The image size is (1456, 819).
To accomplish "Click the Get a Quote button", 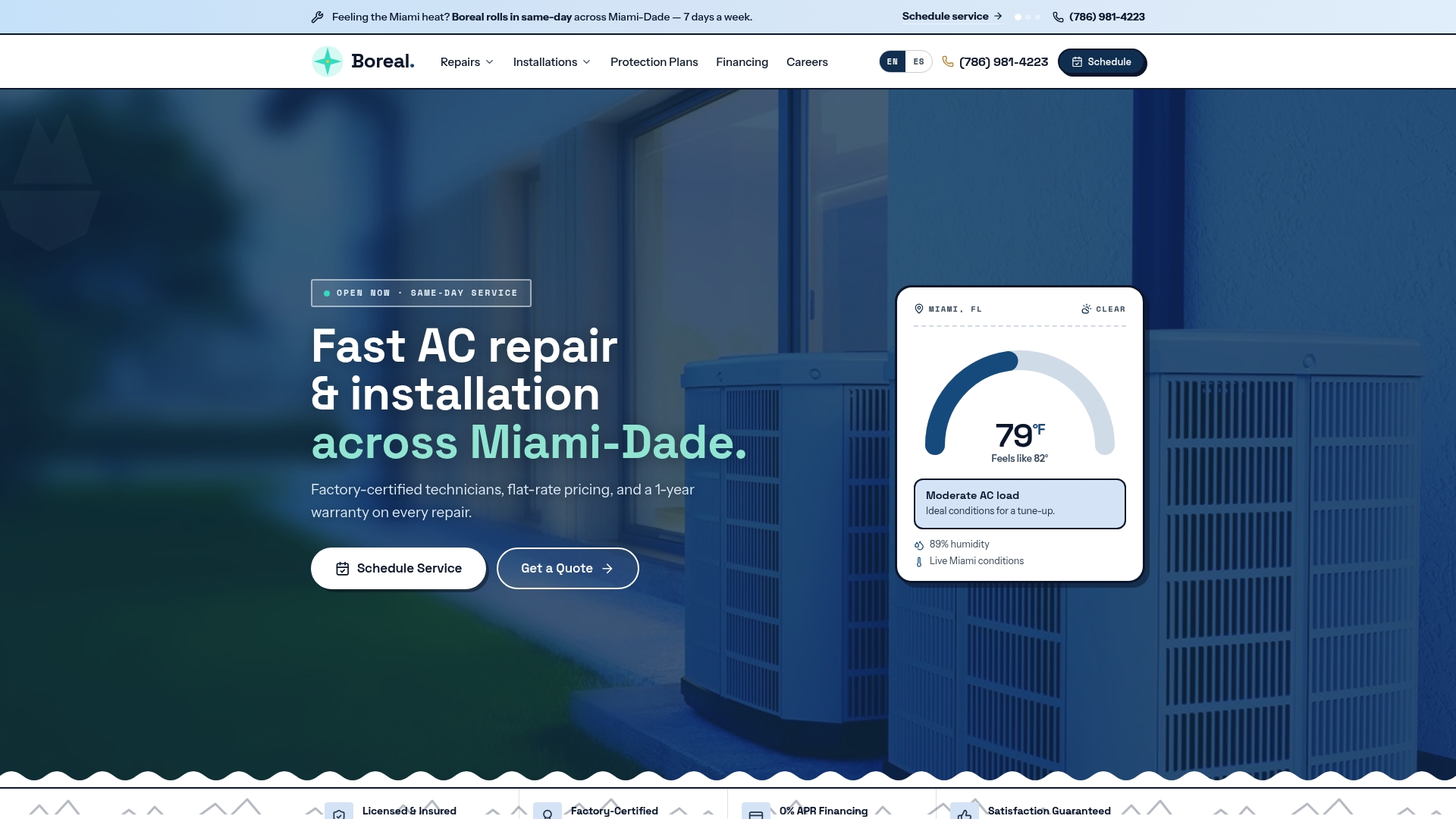I will [x=567, y=569].
